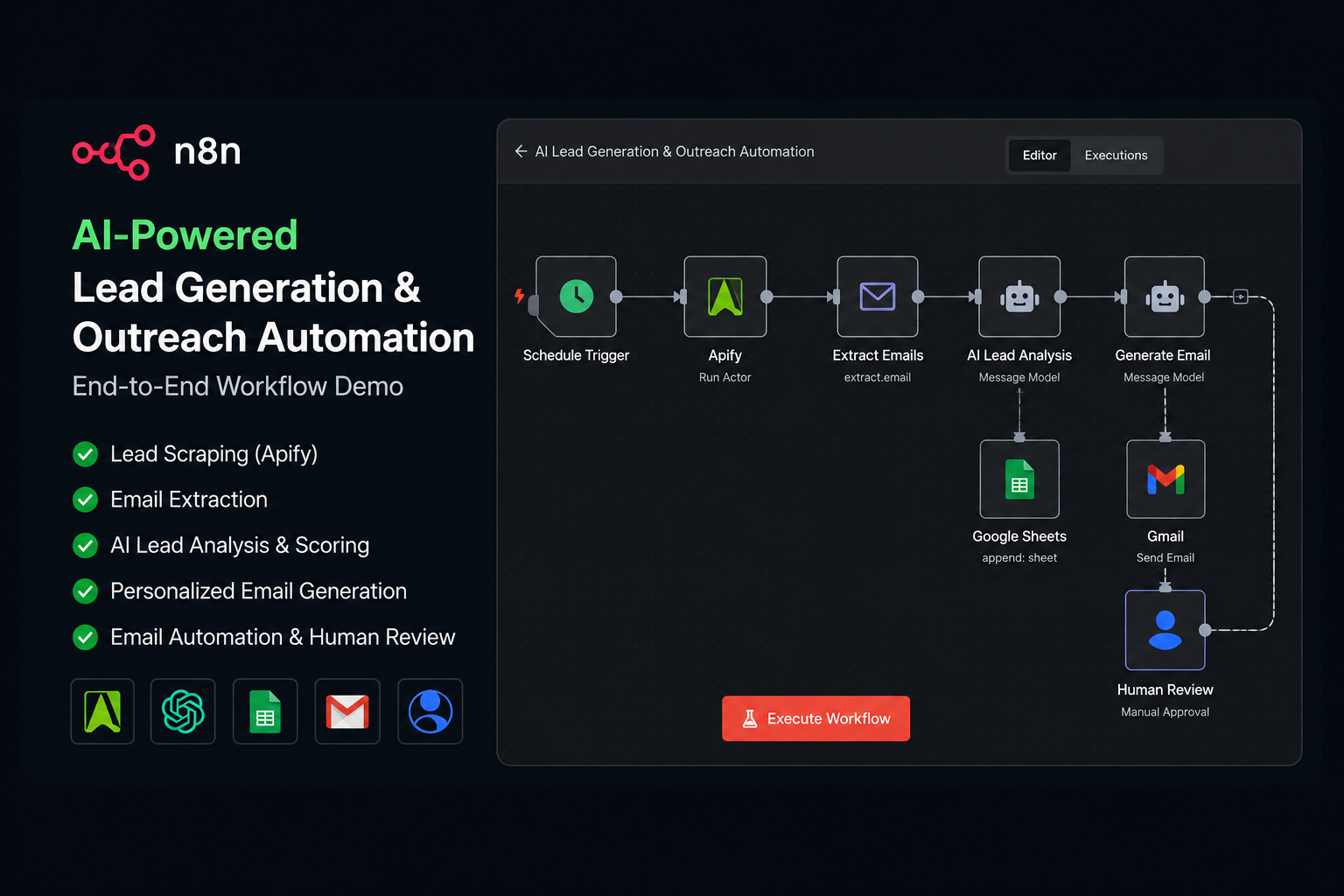Select the AI Lead Analysis robot node

point(1019,297)
